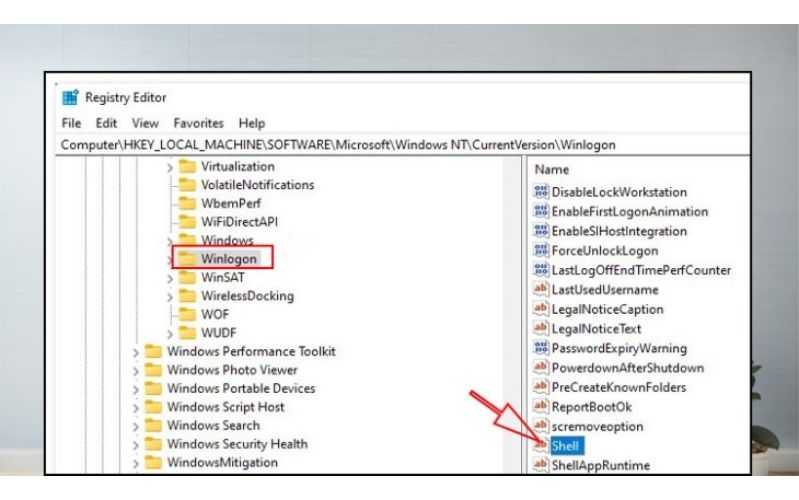The height and width of the screenshot is (500, 799).
Task: Click the Name column header
Action: (x=552, y=170)
